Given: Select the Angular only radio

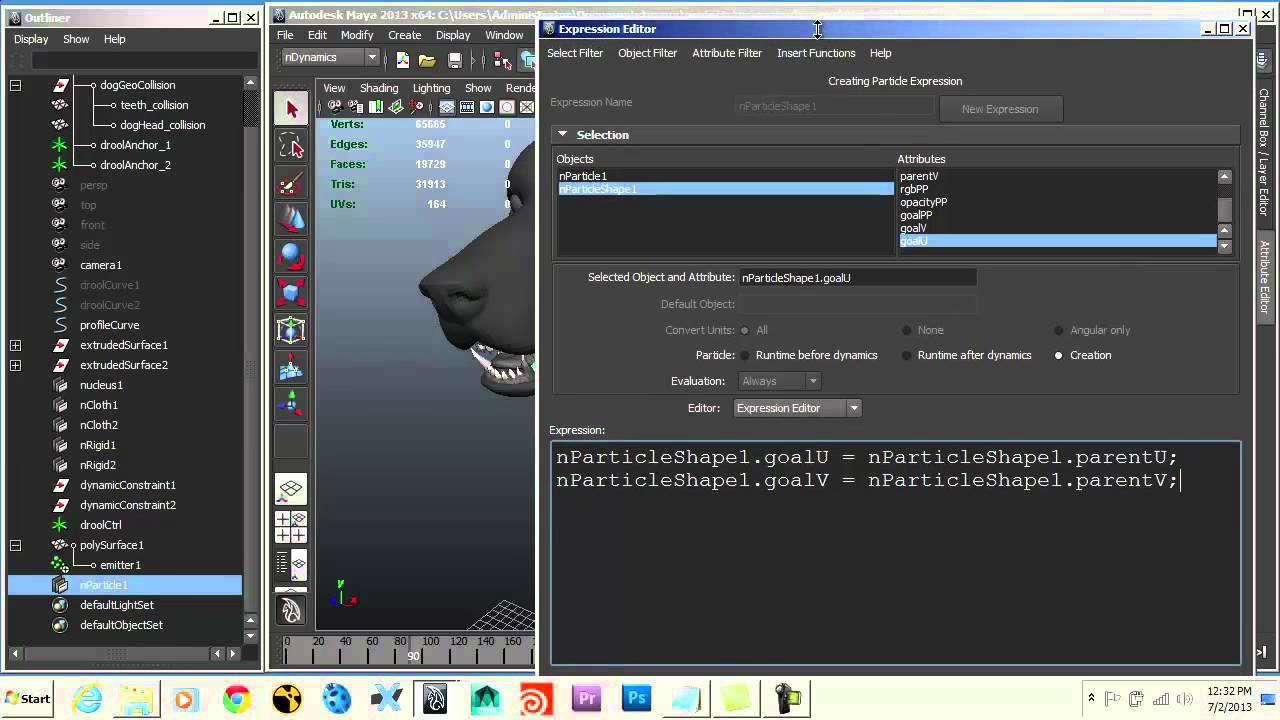Looking at the screenshot, I should [x=1058, y=330].
